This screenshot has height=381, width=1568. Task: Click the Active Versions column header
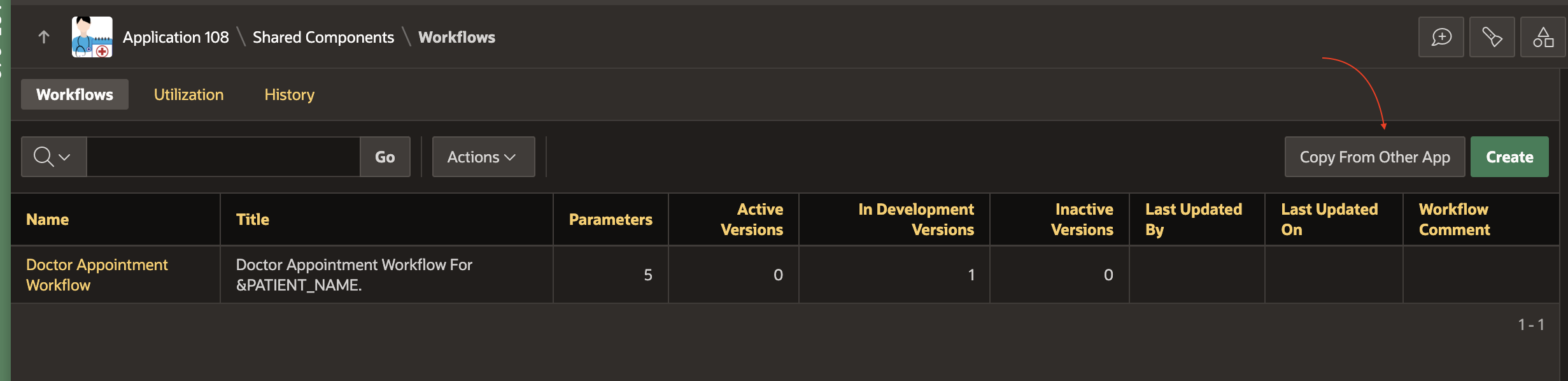point(752,220)
